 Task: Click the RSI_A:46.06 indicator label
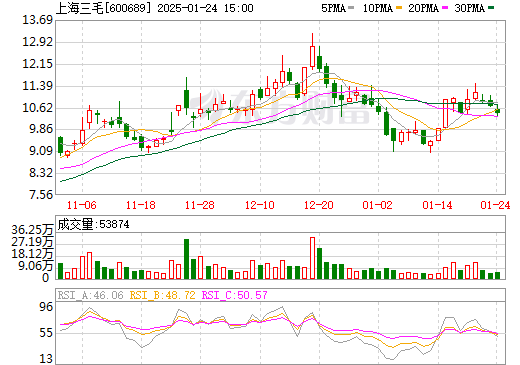pos(90,295)
